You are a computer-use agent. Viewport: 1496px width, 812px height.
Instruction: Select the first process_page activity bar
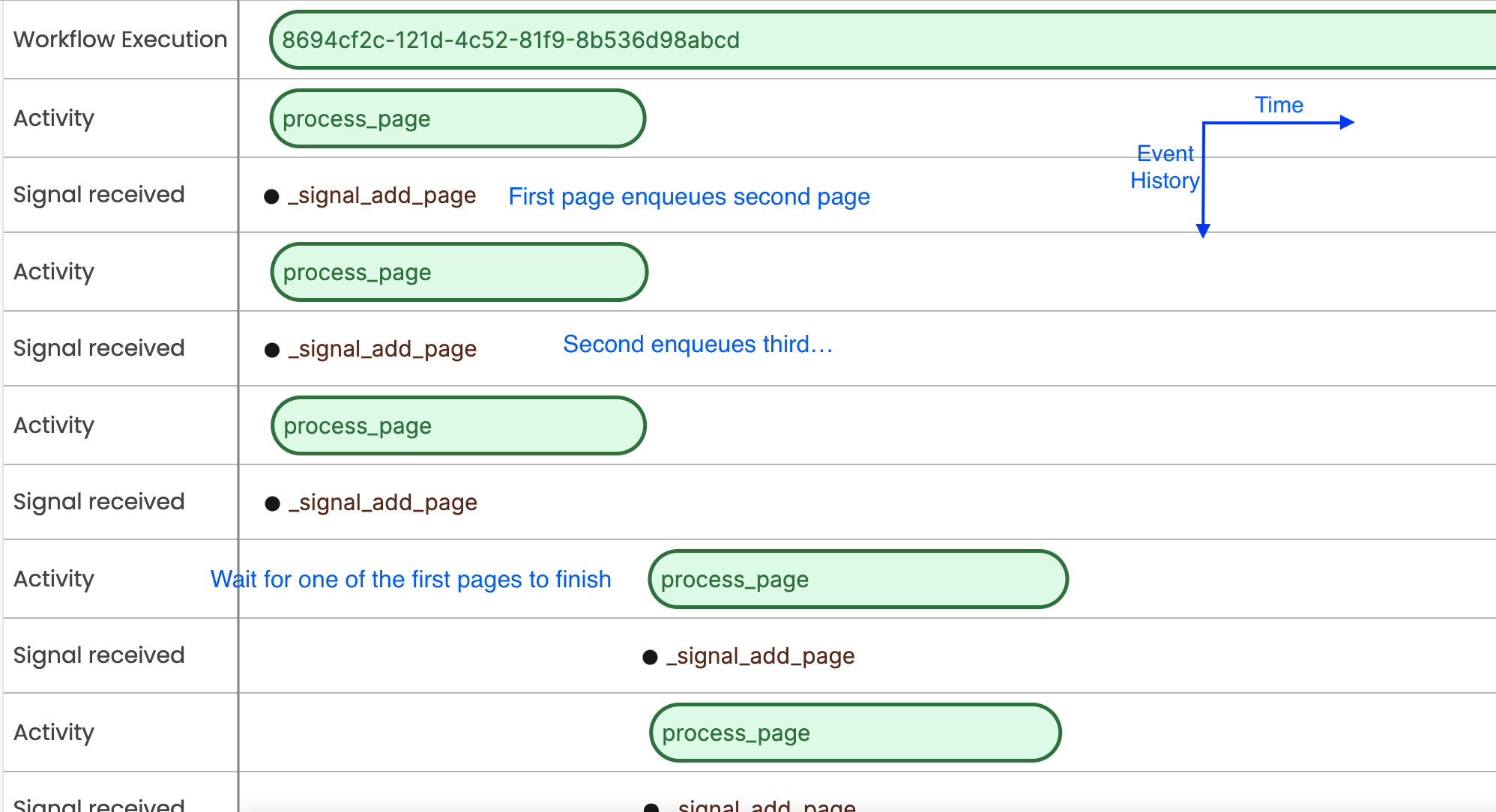tap(457, 118)
